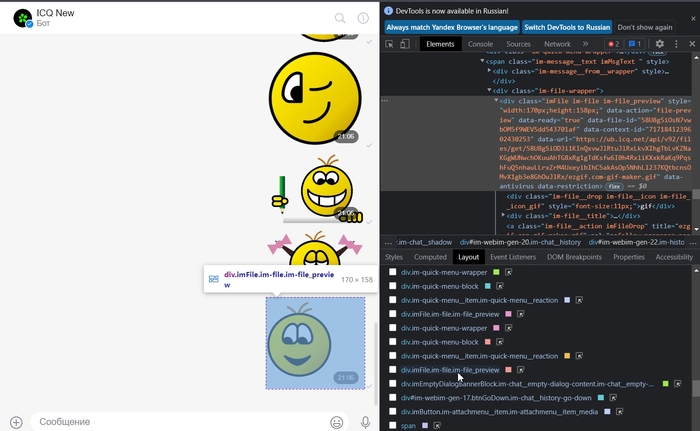Image resolution: width=700 pixels, height=431 pixels.
Task: Click Always match Yandex Browser's language button
Action: coord(452,27)
